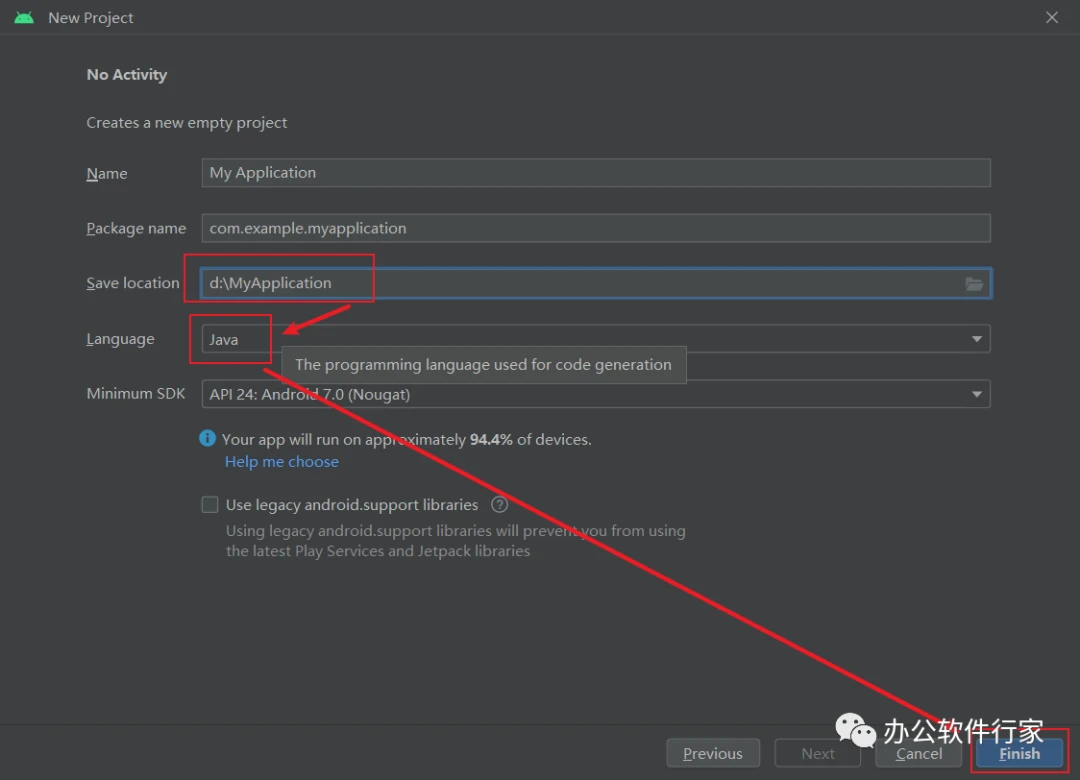Enable Use legacy android.support libraries checkbox

coord(210,505)
